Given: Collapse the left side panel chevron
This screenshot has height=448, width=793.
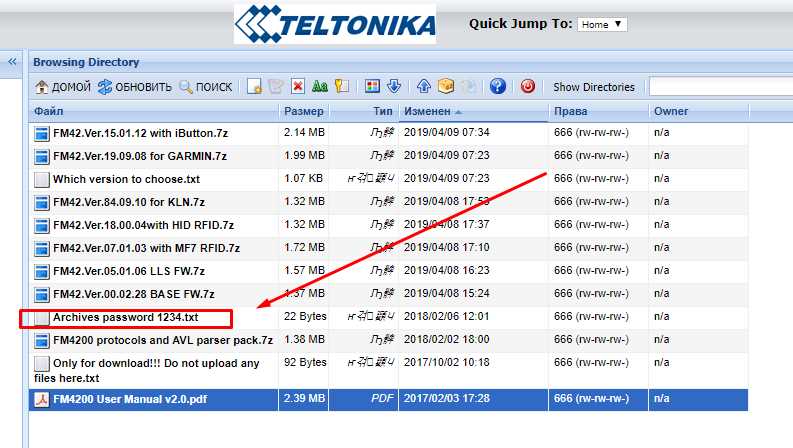Looking at the screenshot, I should click(12, 62).
